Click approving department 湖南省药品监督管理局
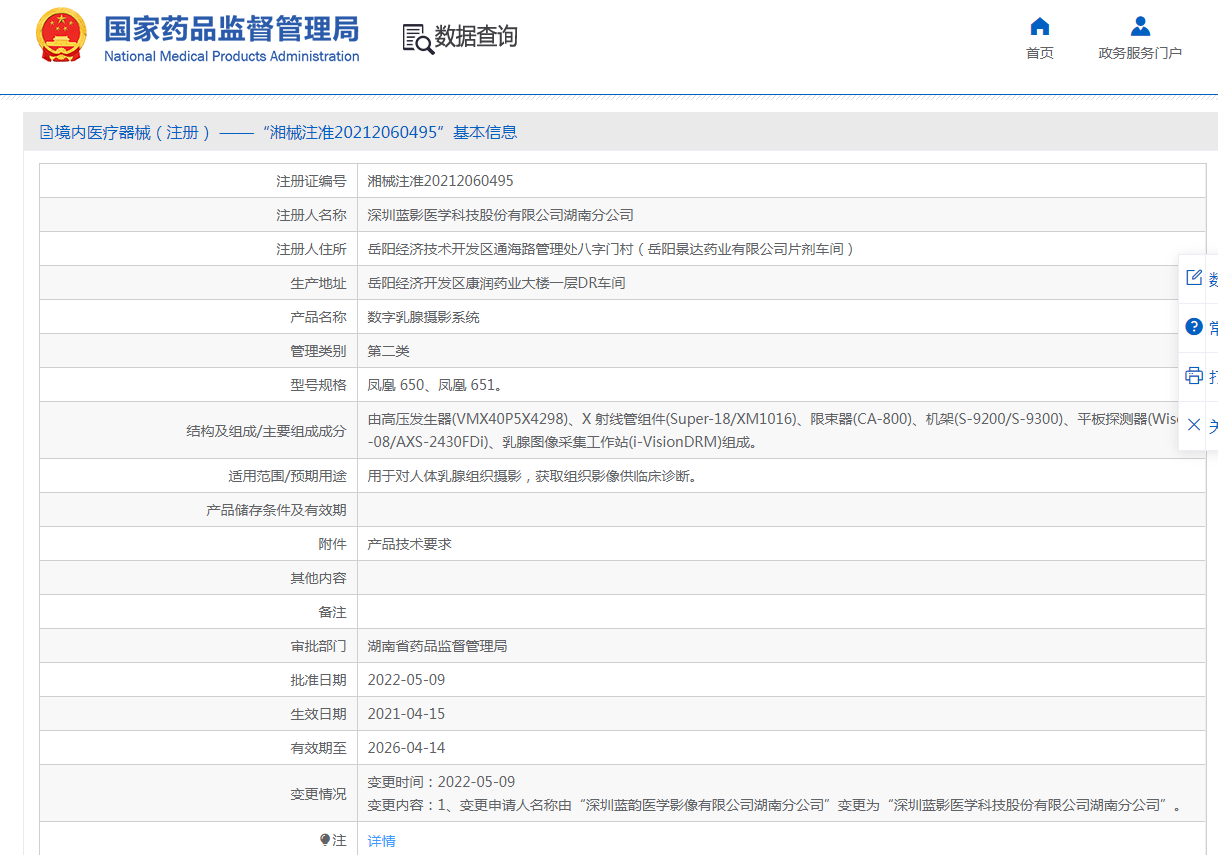The height and width of the screenshot is (855, 1218). 438,646
